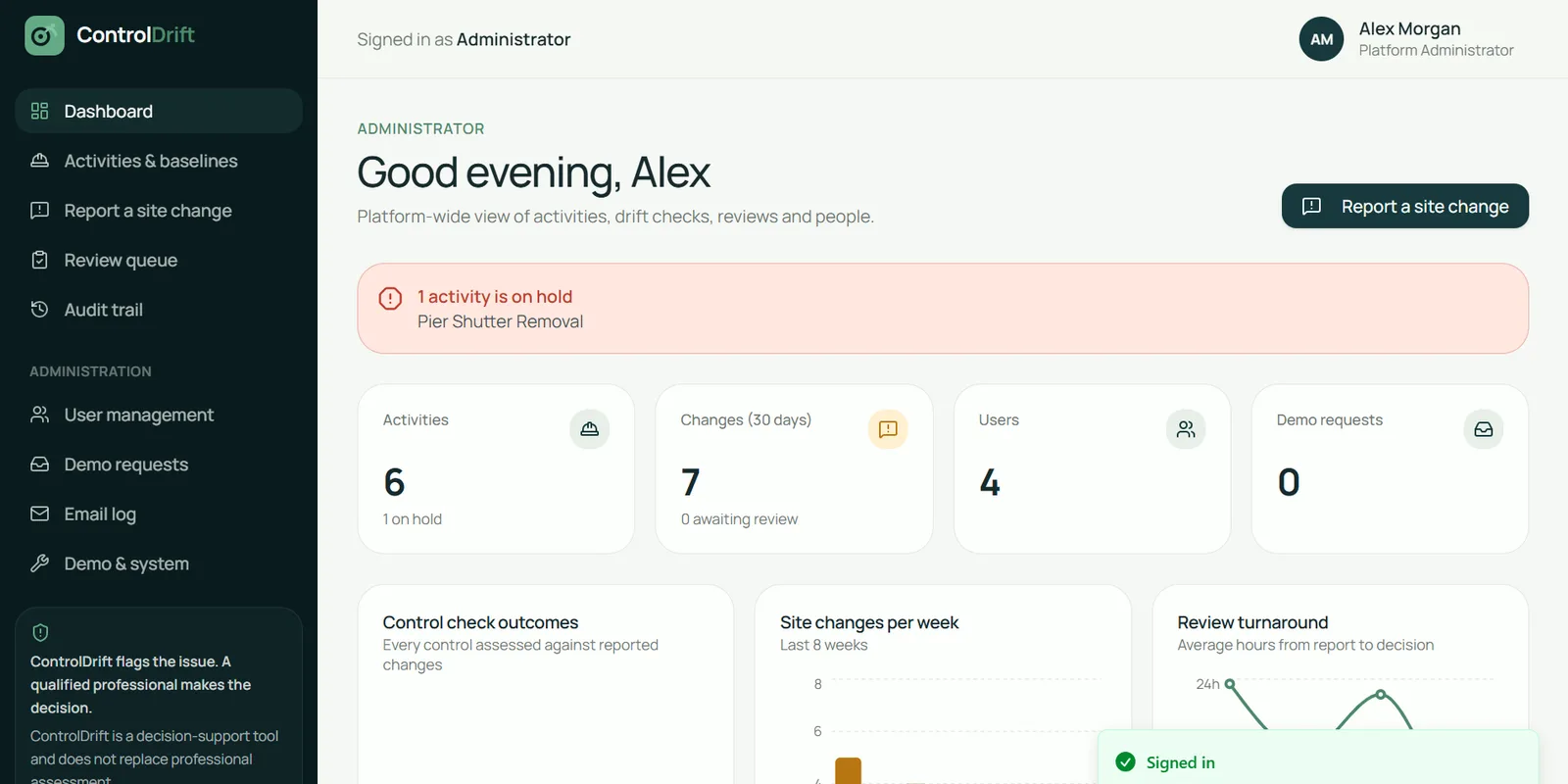This screenshot has width=1568, height=784.
Task: Click the Site changes per week heading
Action: 869,622
